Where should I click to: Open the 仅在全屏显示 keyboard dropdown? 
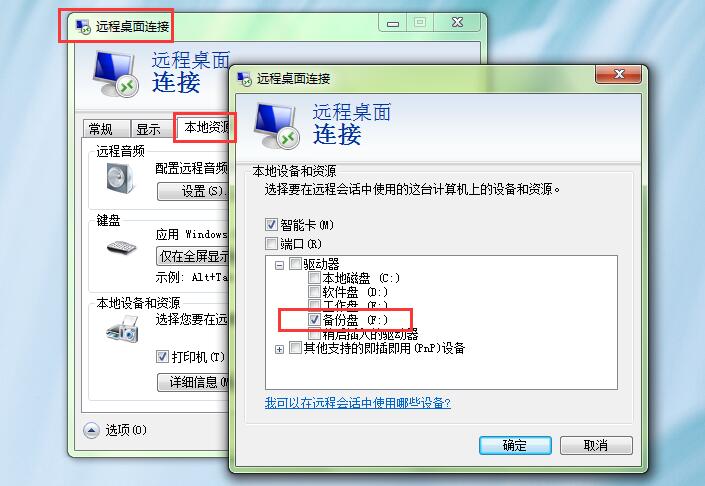(193, 256)
